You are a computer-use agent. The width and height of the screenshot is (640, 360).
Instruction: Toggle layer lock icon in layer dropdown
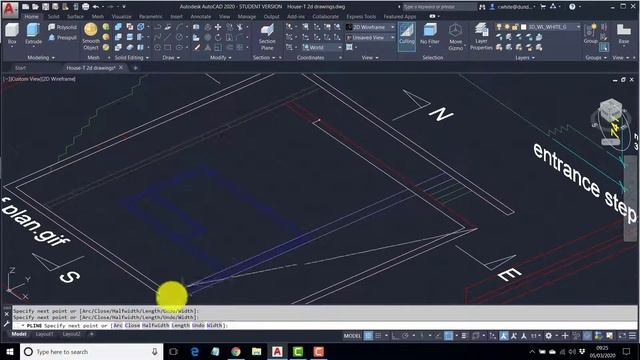tap(515, 27)
